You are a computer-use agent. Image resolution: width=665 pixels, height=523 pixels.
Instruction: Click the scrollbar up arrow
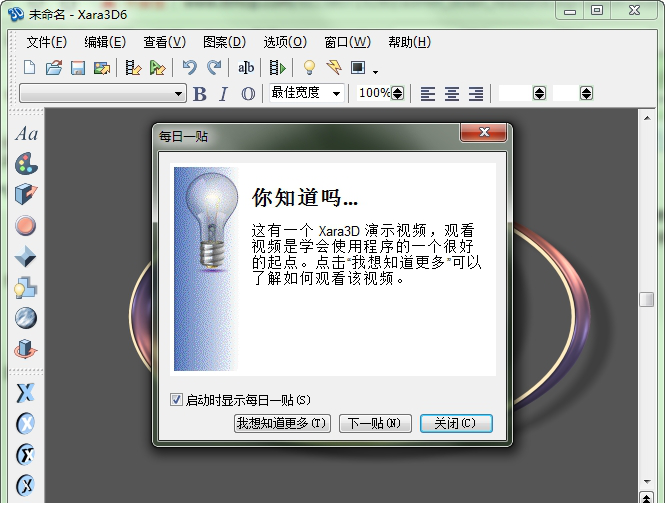click(x=647, y=118)
